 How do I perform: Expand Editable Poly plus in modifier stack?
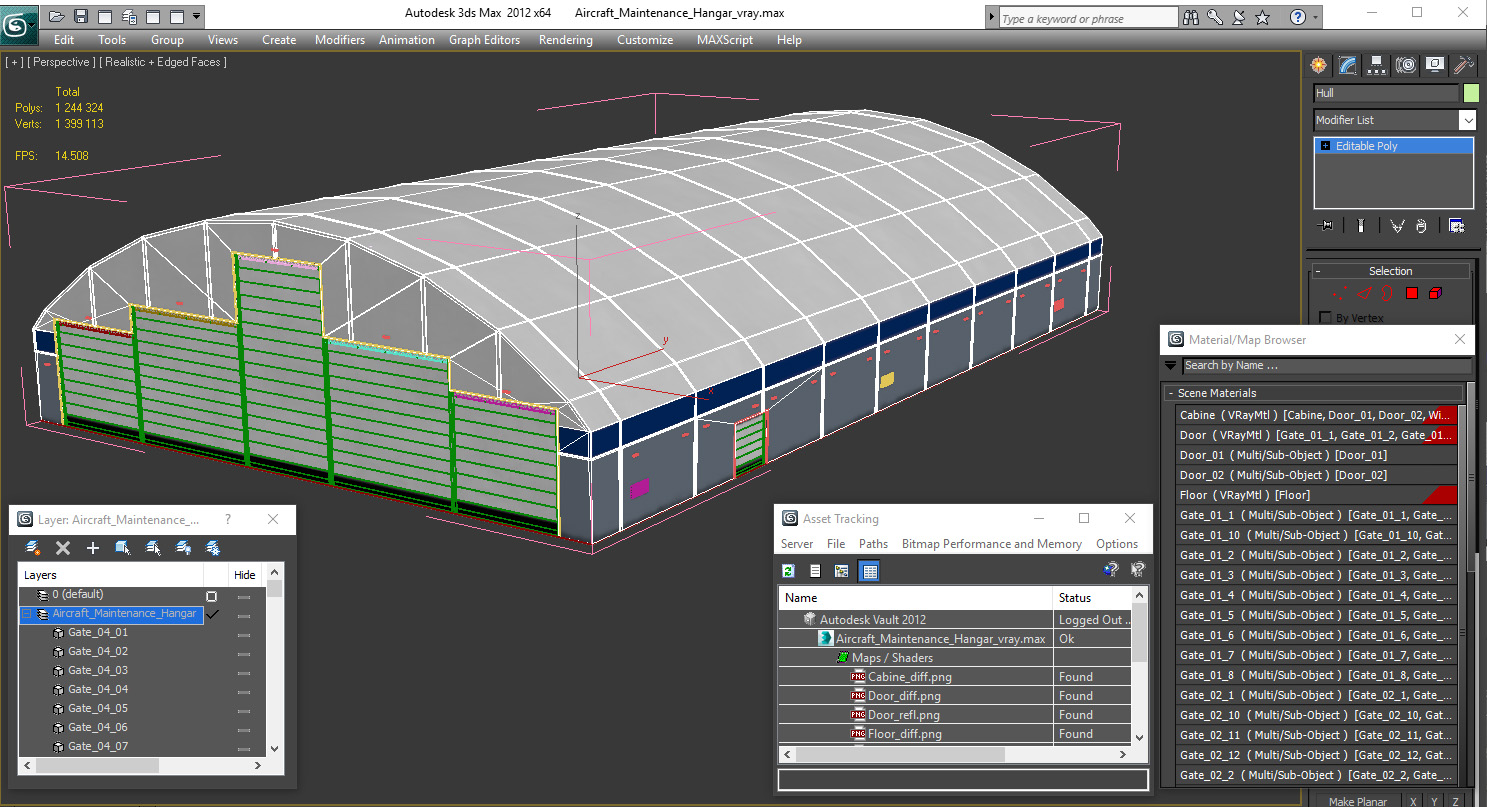click(x=1325, y=146)
